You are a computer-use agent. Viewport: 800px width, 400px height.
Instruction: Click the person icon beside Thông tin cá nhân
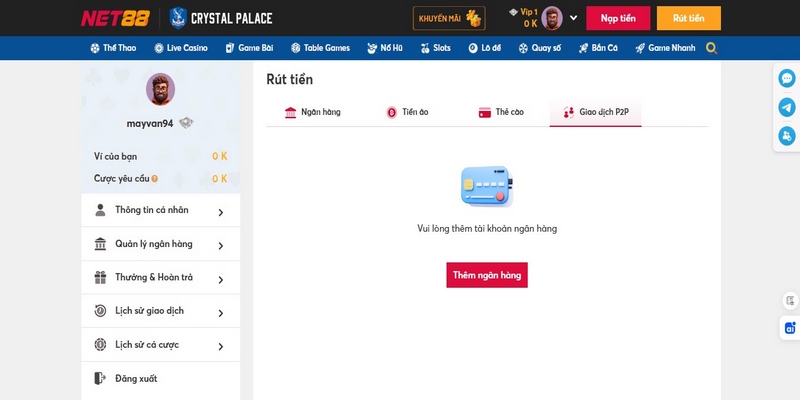coord(101,210)
